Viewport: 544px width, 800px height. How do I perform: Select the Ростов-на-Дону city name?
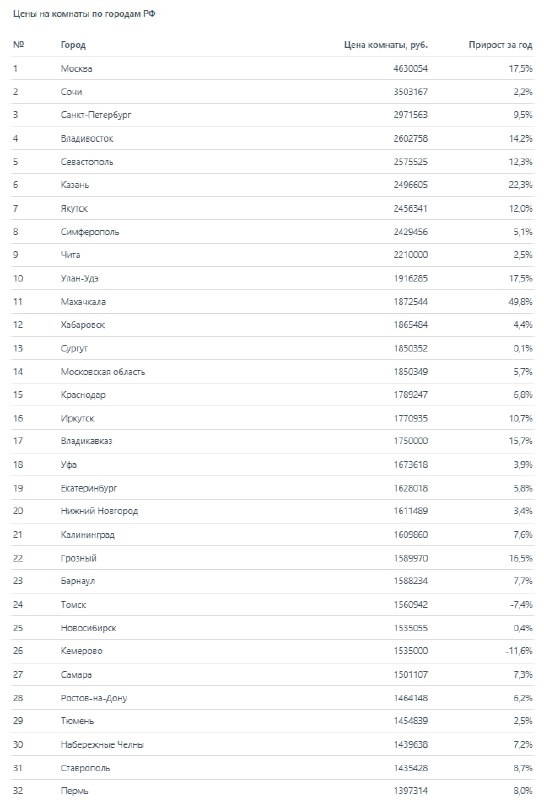tap(94, 698)
